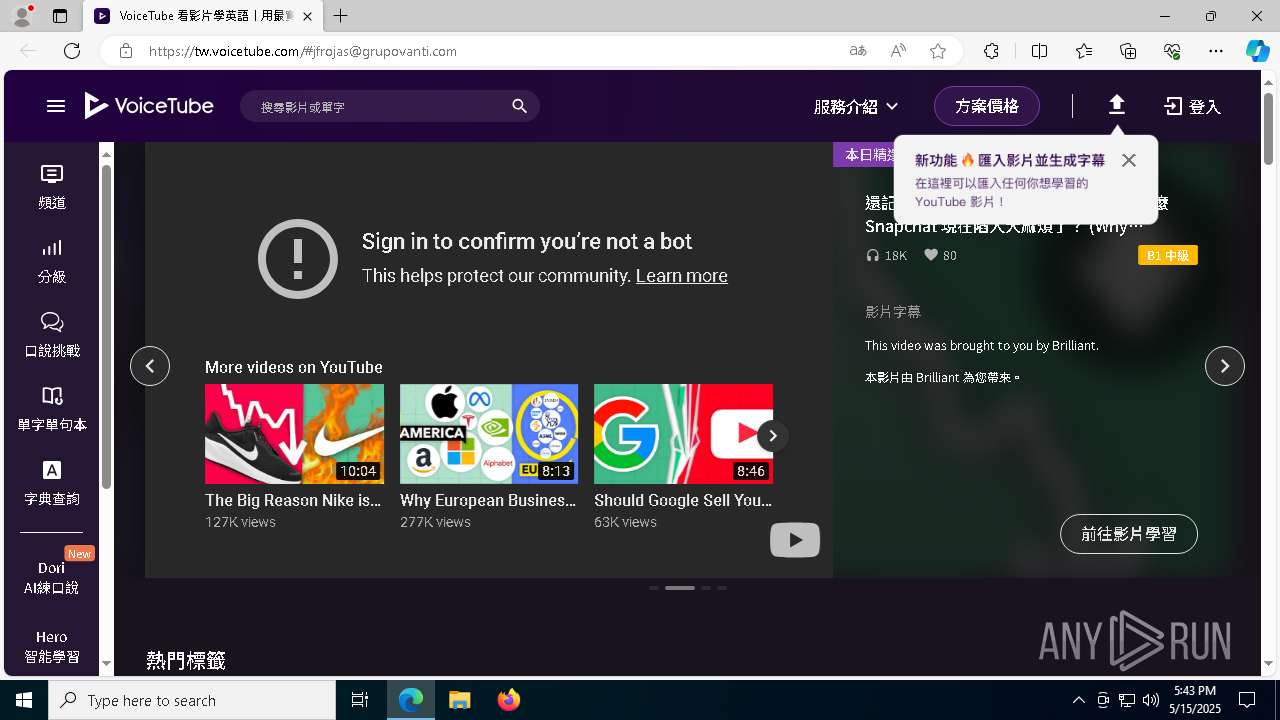The width and height of the screenshot is (1280, 720).
Task: Click the read aloud icon
Action: coord(898,51)
